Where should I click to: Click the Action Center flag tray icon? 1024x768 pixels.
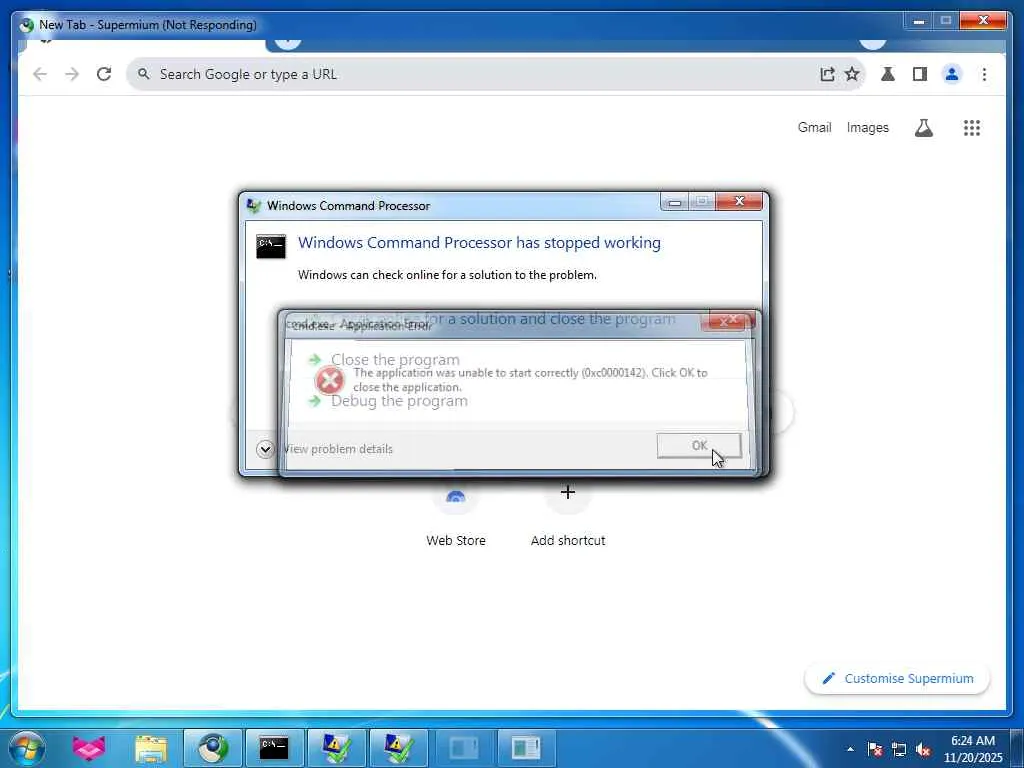coord(874,749)
